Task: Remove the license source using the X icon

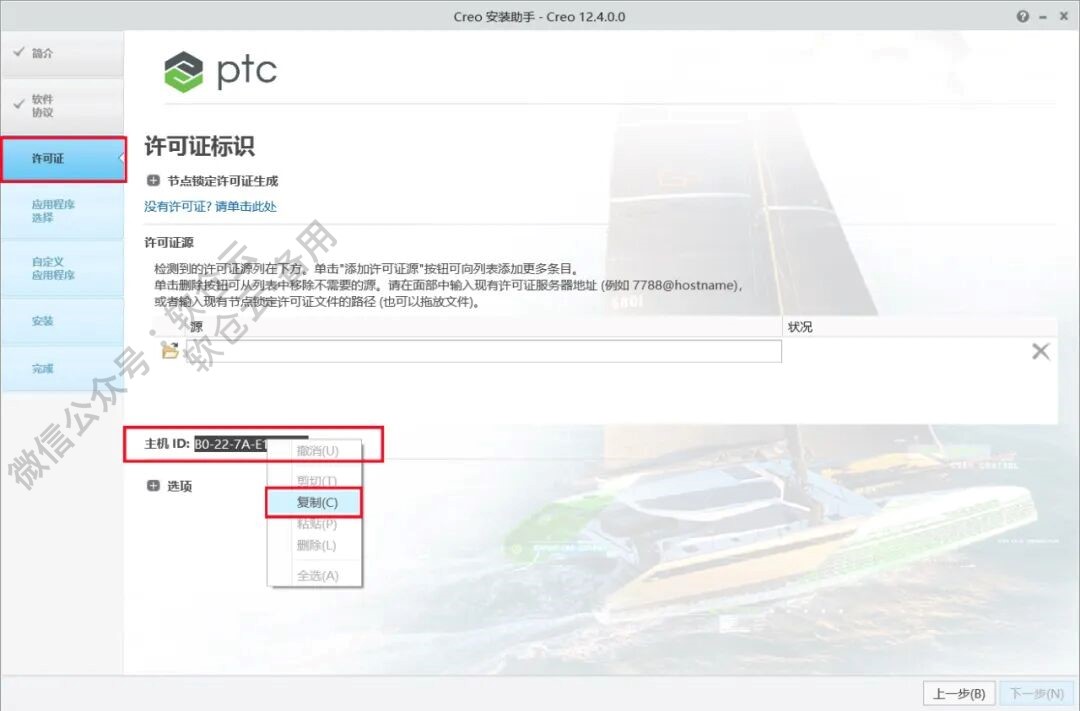Action: 1040,351
